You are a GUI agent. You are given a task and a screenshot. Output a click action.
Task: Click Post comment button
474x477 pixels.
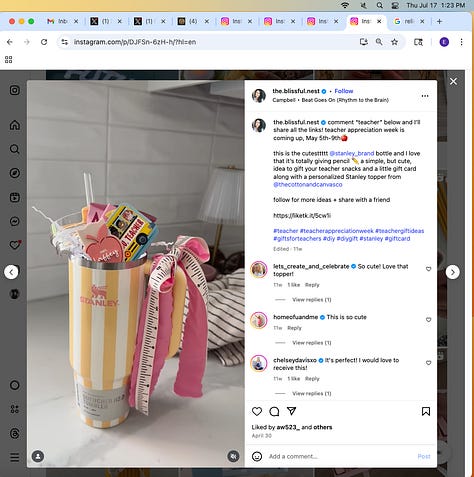pyautogui.click(x=424, y=456)
